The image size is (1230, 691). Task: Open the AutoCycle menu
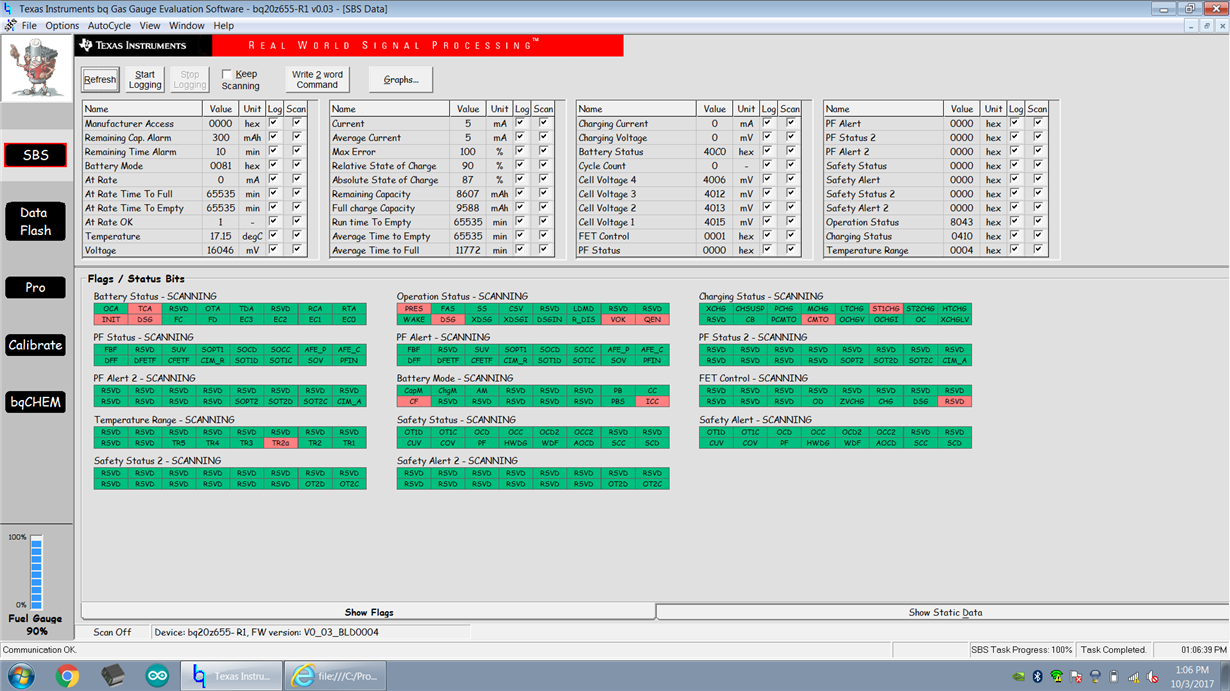click(x=109, y=25)
